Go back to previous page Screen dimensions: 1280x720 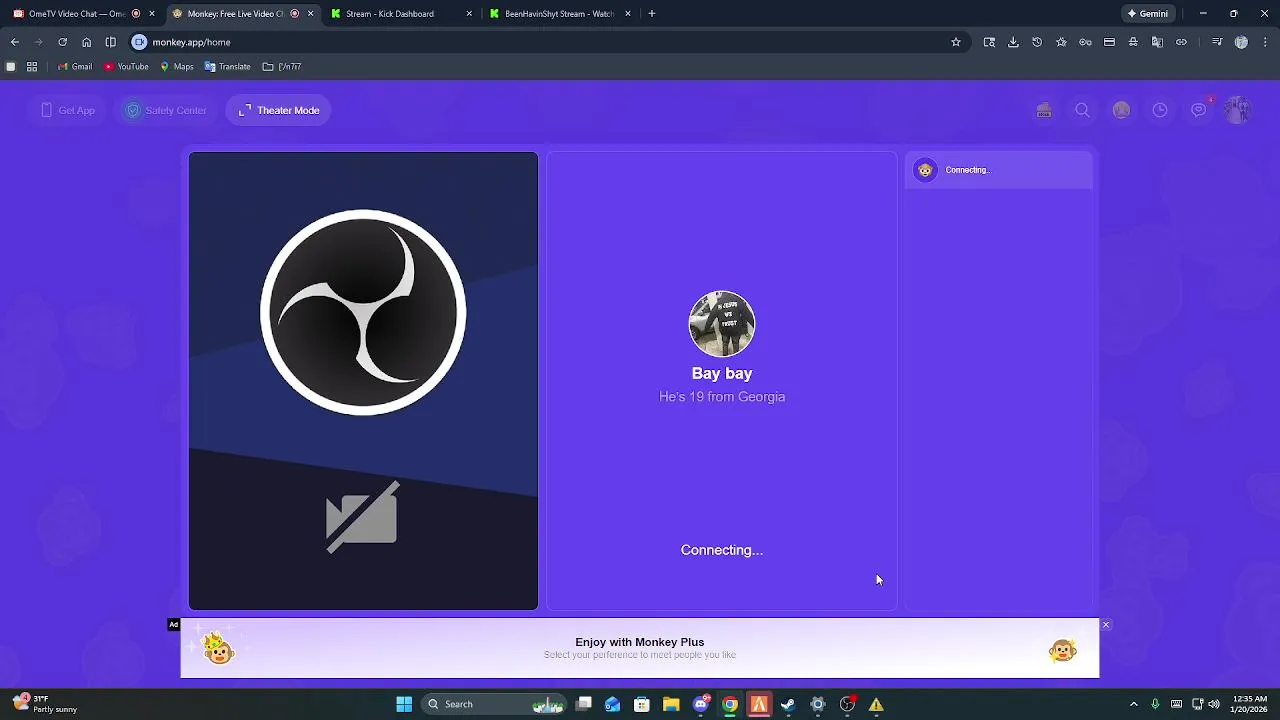click(x=15, y=42)
